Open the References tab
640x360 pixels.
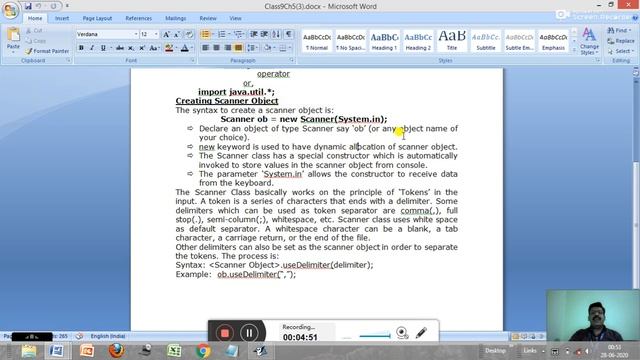tap(138, 18)
